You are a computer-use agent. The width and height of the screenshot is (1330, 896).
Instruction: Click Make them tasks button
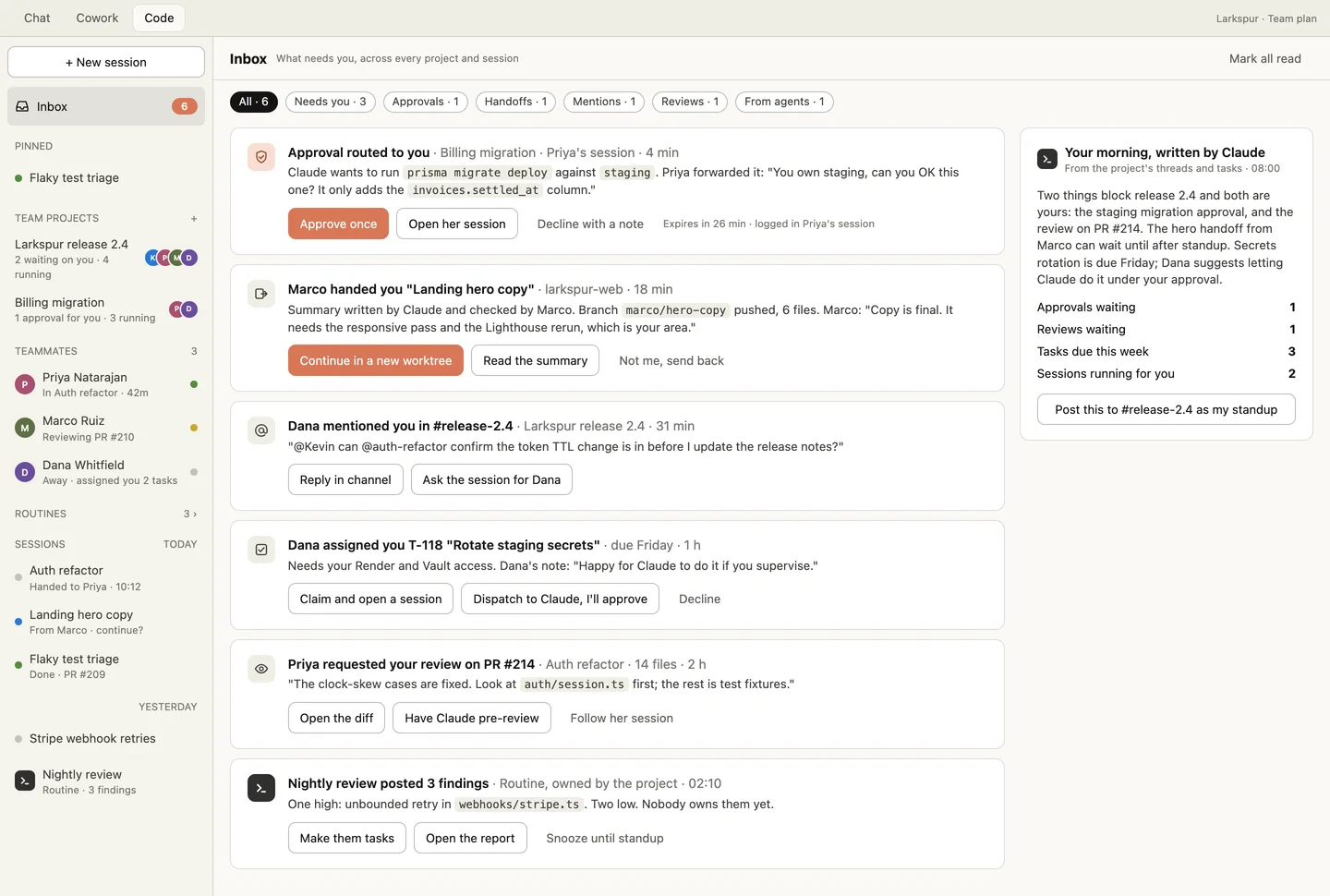[x=347, y=838]
